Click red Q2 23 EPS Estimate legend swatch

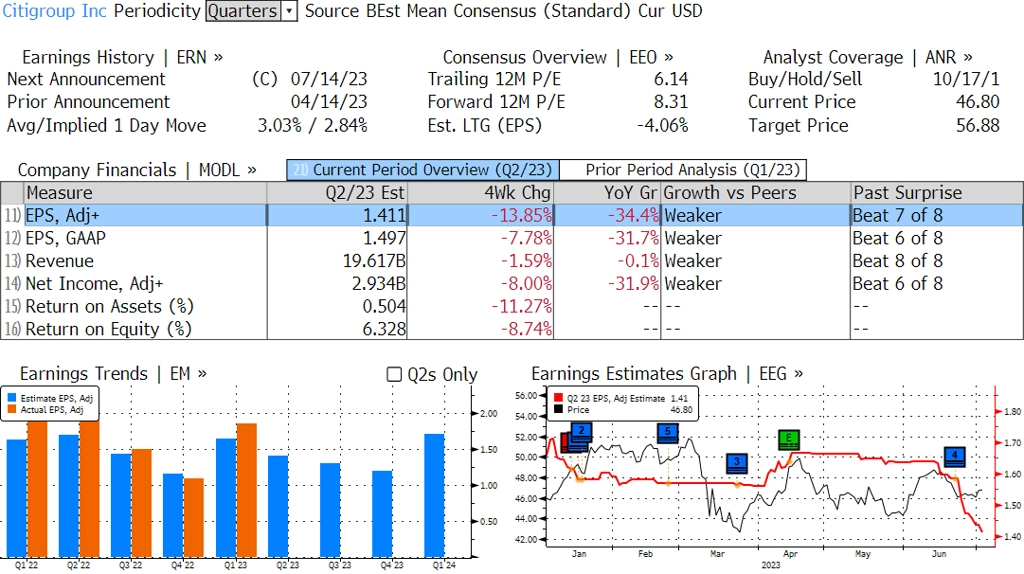(558, 398)
